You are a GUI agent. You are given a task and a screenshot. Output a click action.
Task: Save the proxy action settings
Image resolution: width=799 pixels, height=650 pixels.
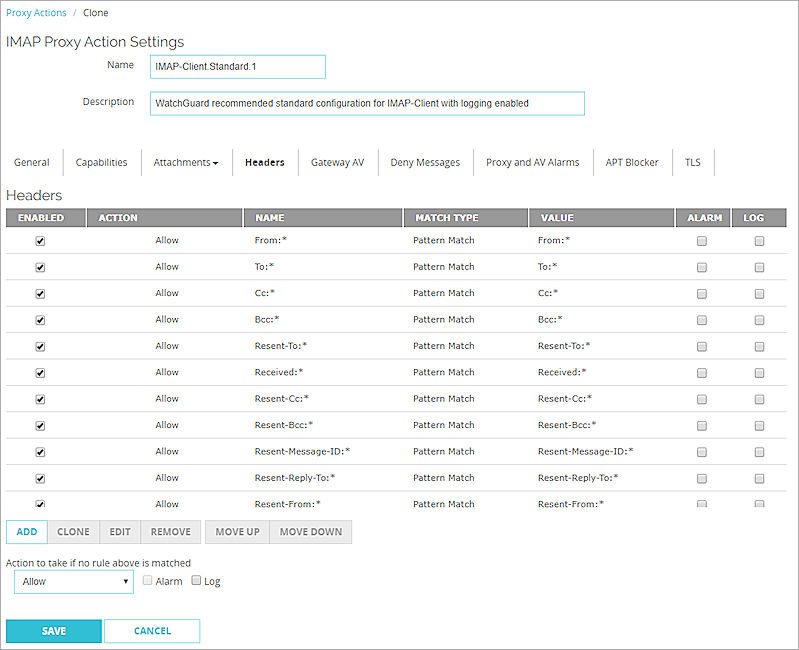(54, 631)
